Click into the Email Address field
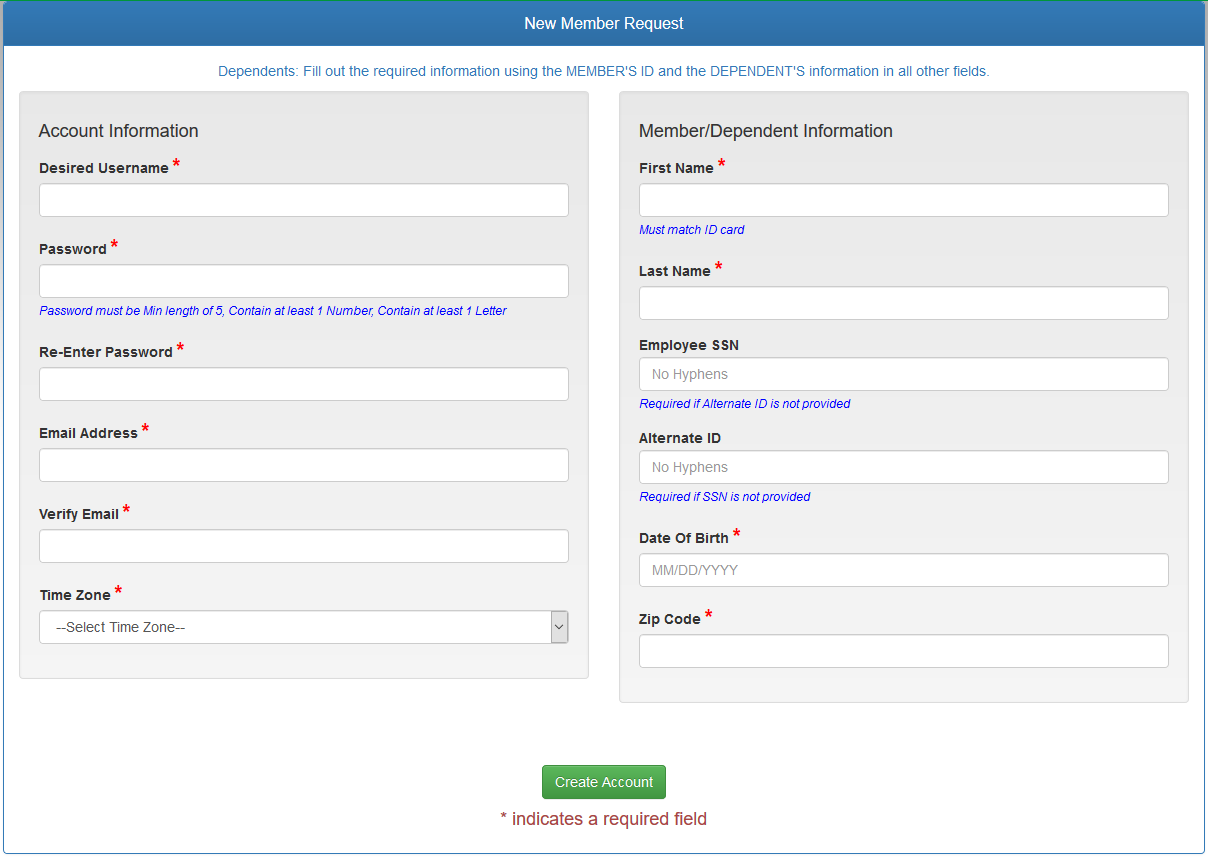Viewport: 1208px width, 859px height. click(304, 465)
